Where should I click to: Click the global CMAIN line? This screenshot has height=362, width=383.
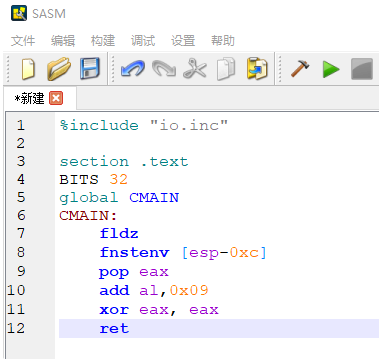click(x=119, y=198)
